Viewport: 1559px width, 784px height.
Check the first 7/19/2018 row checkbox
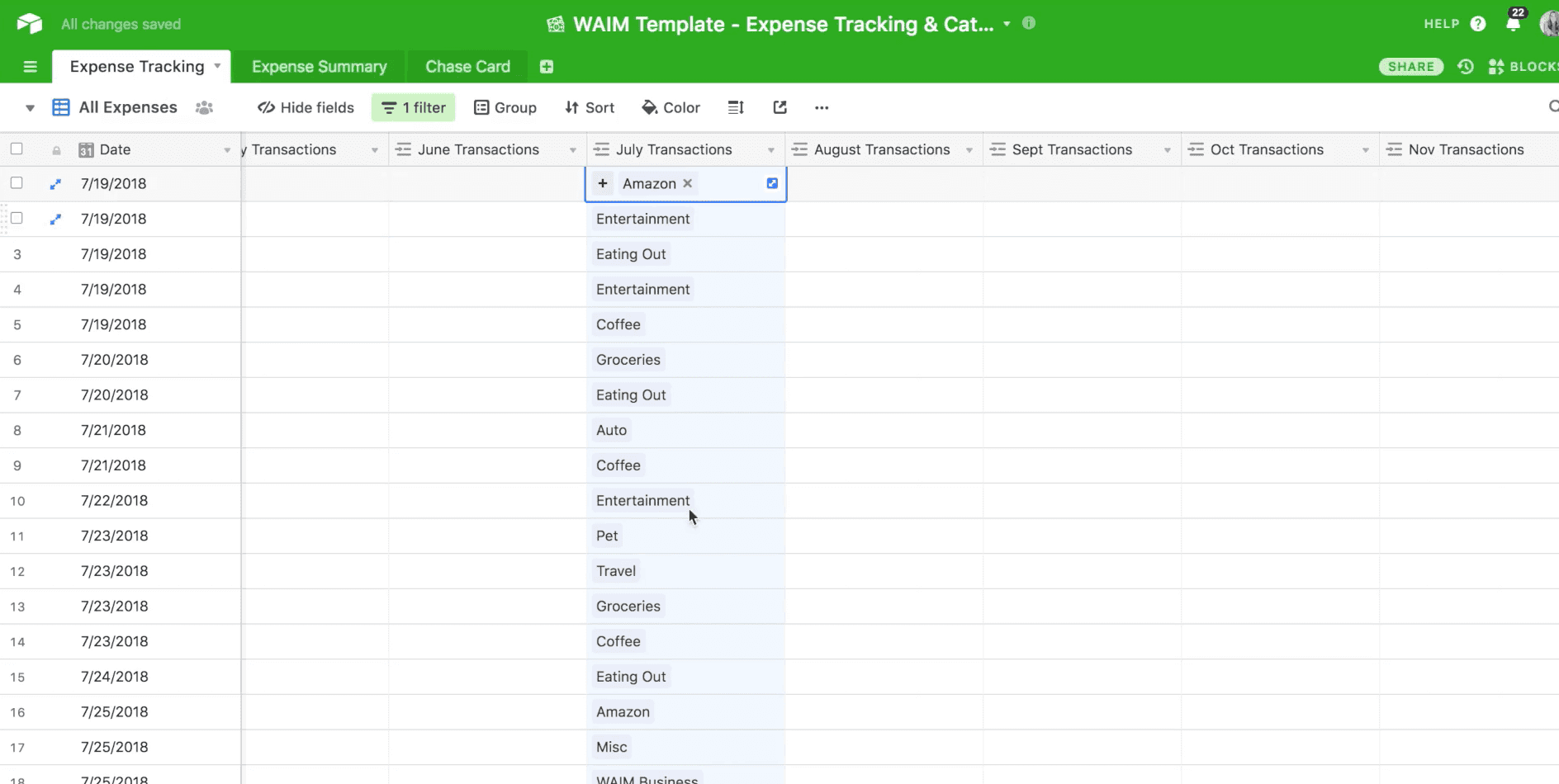tap(17, 182)
